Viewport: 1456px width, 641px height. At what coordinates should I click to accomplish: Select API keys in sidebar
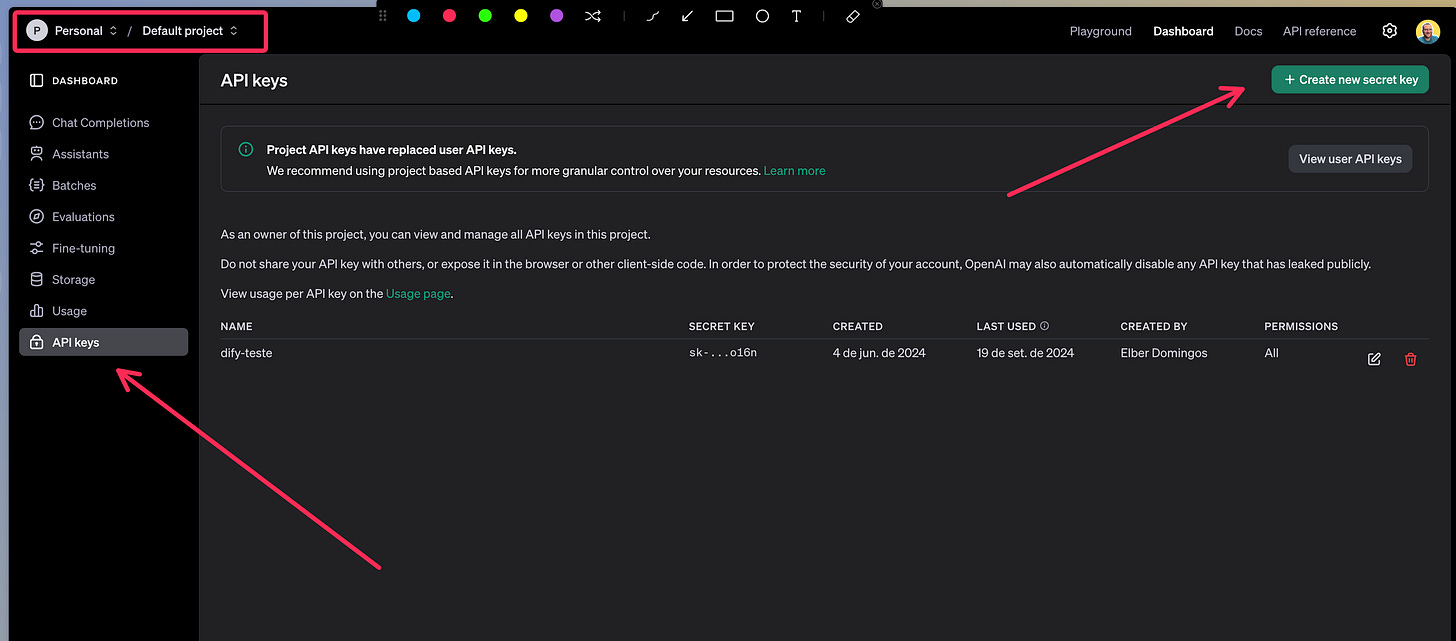(x=103, y=342)
